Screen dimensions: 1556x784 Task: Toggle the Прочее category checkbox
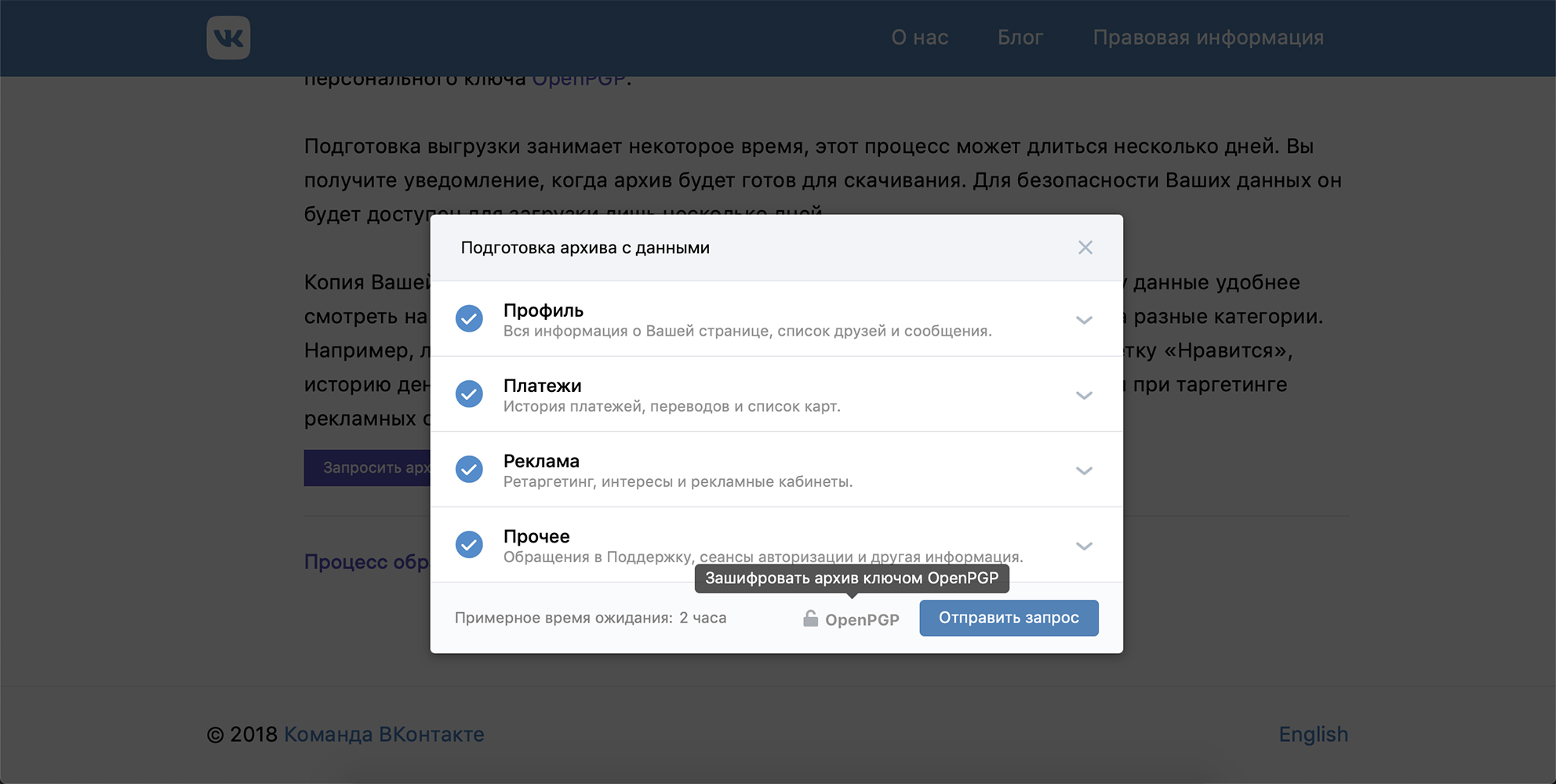469,544
